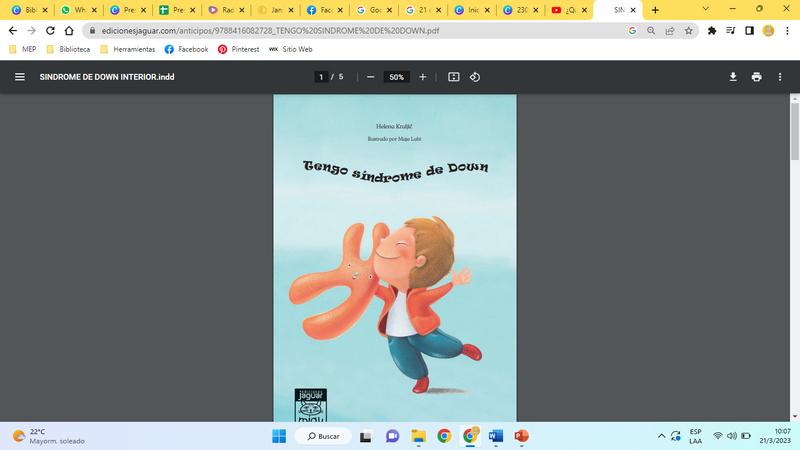The width and height of the screenshot is (800, 450).
Task: Open the Sitio Web bookmark
Action: point(290,49)
